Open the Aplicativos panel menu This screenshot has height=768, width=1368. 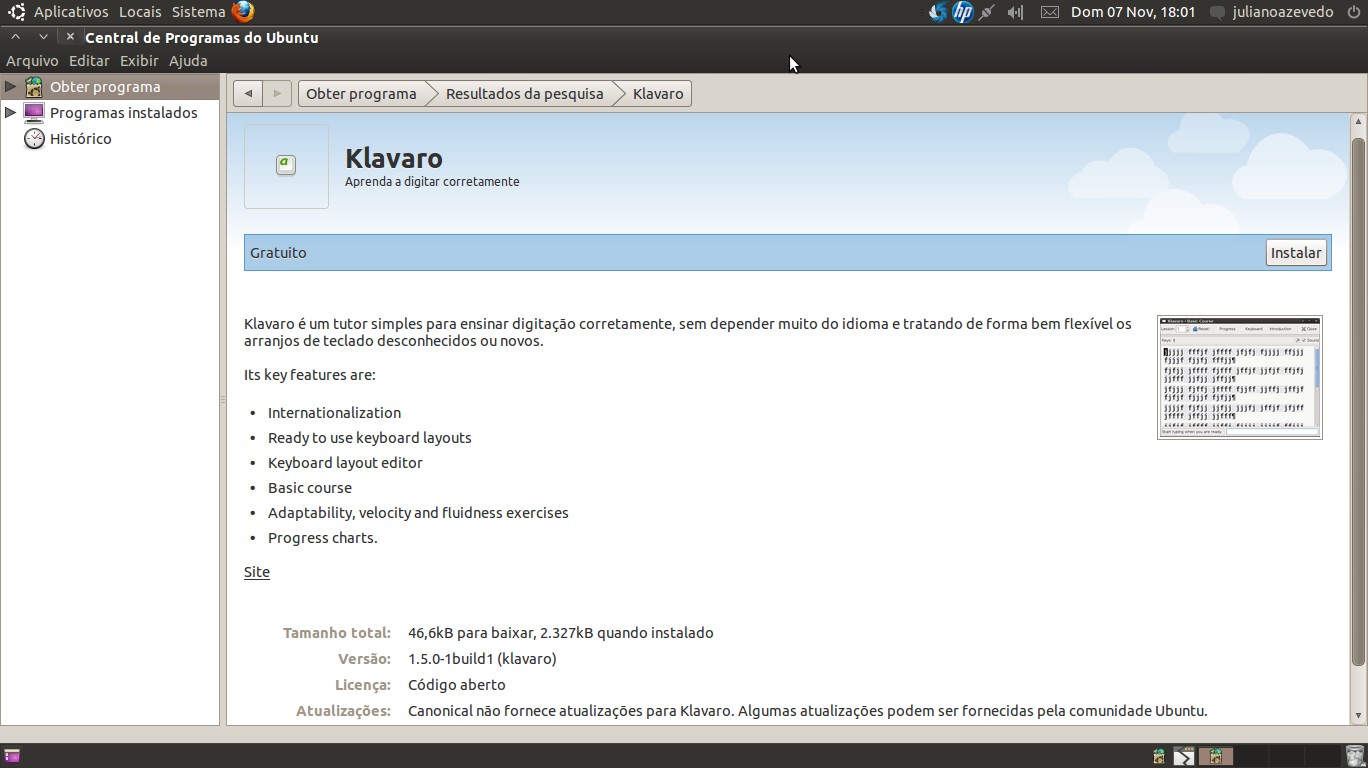(x=71, y=12)
